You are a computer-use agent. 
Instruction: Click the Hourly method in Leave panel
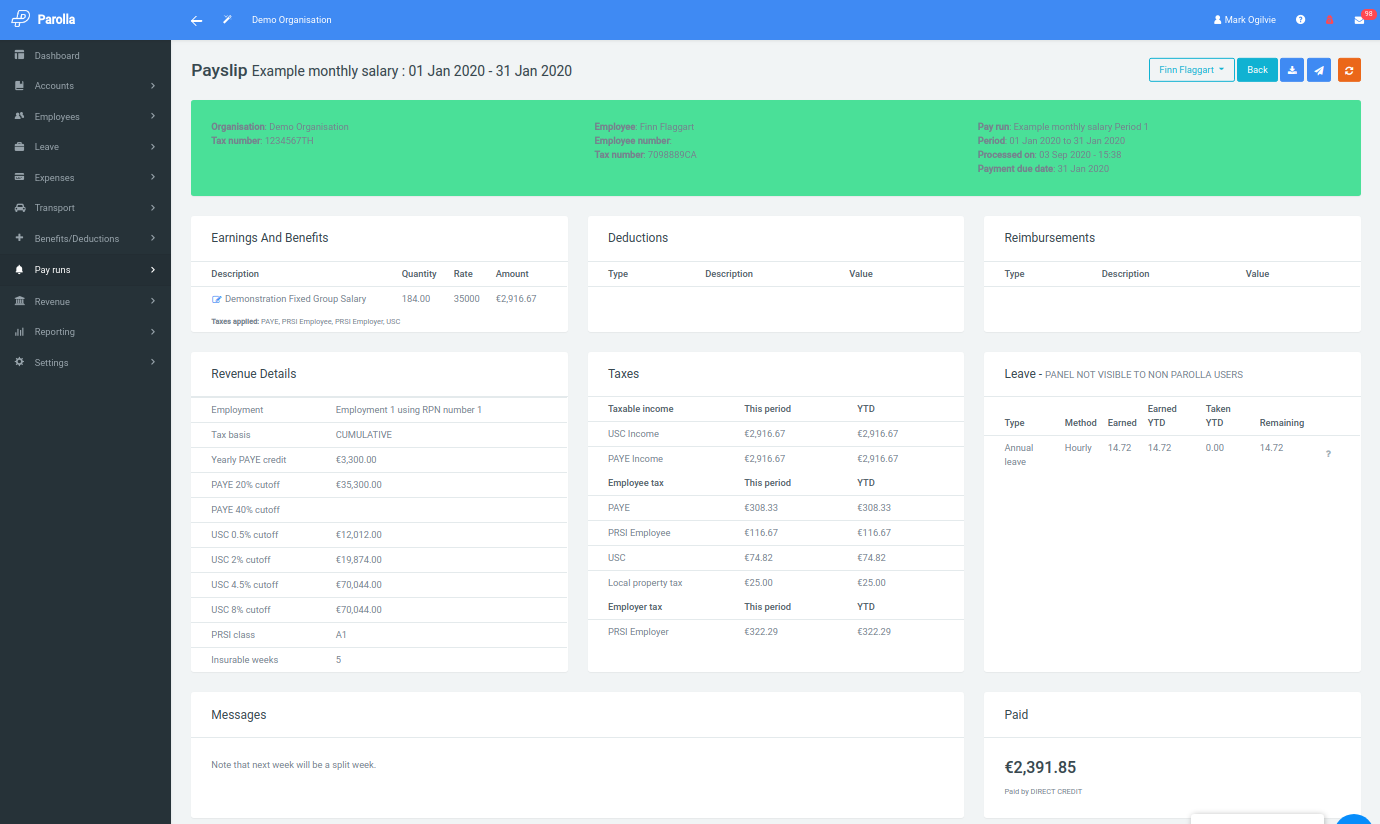1078,448
